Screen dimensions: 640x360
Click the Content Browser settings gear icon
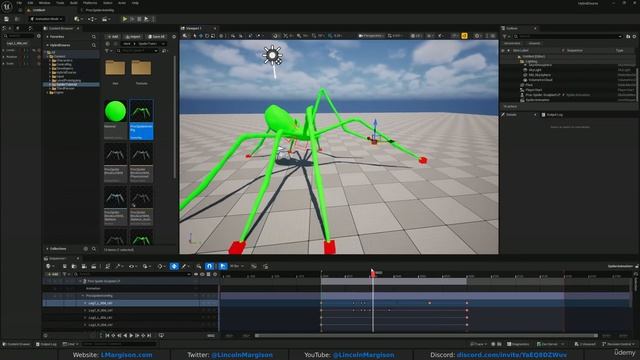click(174, 36)
